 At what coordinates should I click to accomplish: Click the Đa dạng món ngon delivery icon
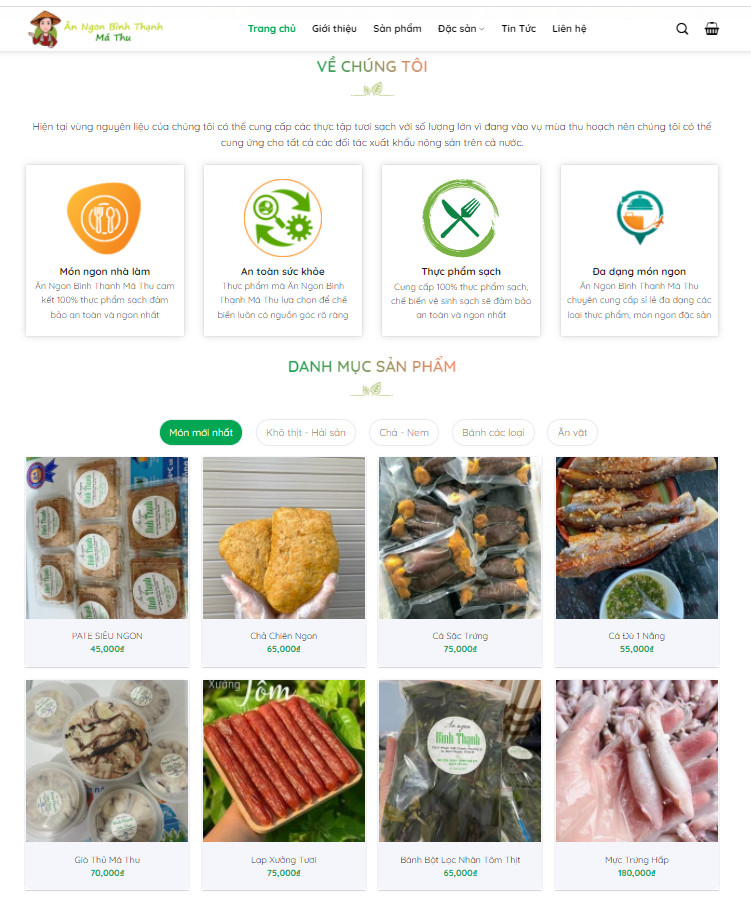coord(640,218)
